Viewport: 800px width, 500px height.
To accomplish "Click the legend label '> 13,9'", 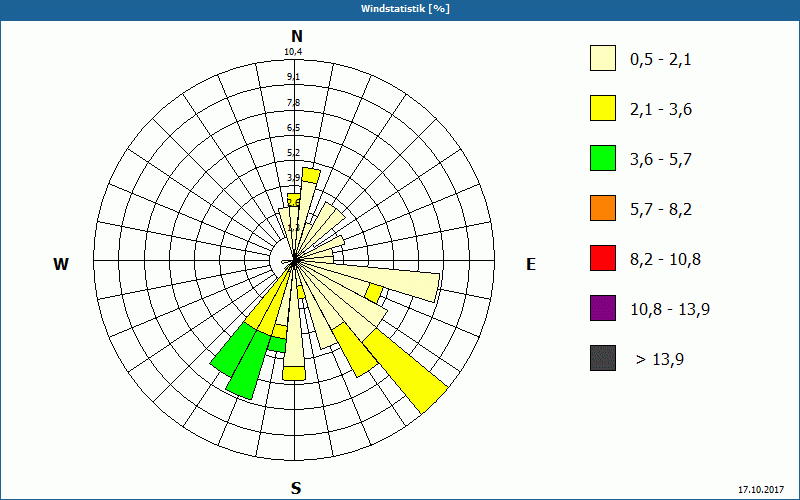I will click(660, 360).
